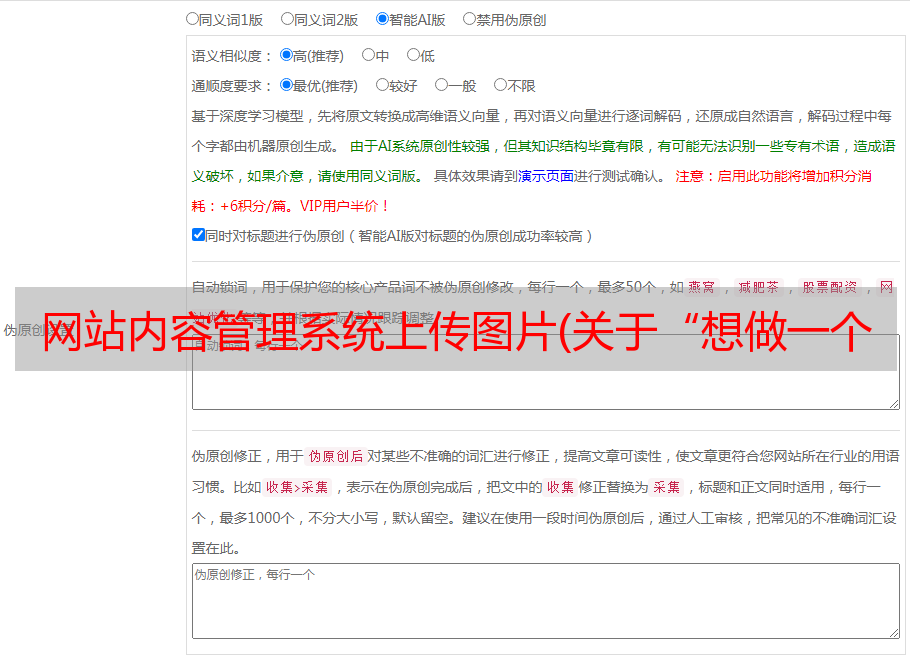Grab the 自动锁词 textarea resize handle
Screen dimensions: 911x658
894,404
